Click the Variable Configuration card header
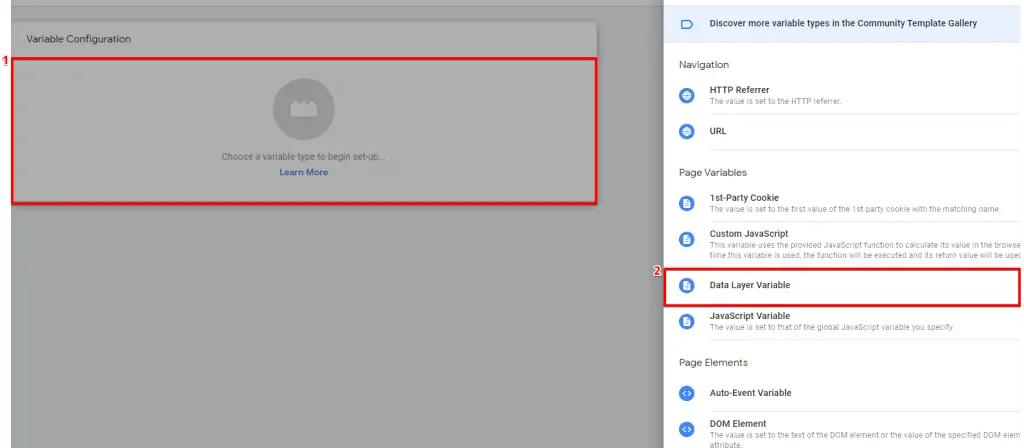The image size is (1024, 448). (x=304, y=39)
